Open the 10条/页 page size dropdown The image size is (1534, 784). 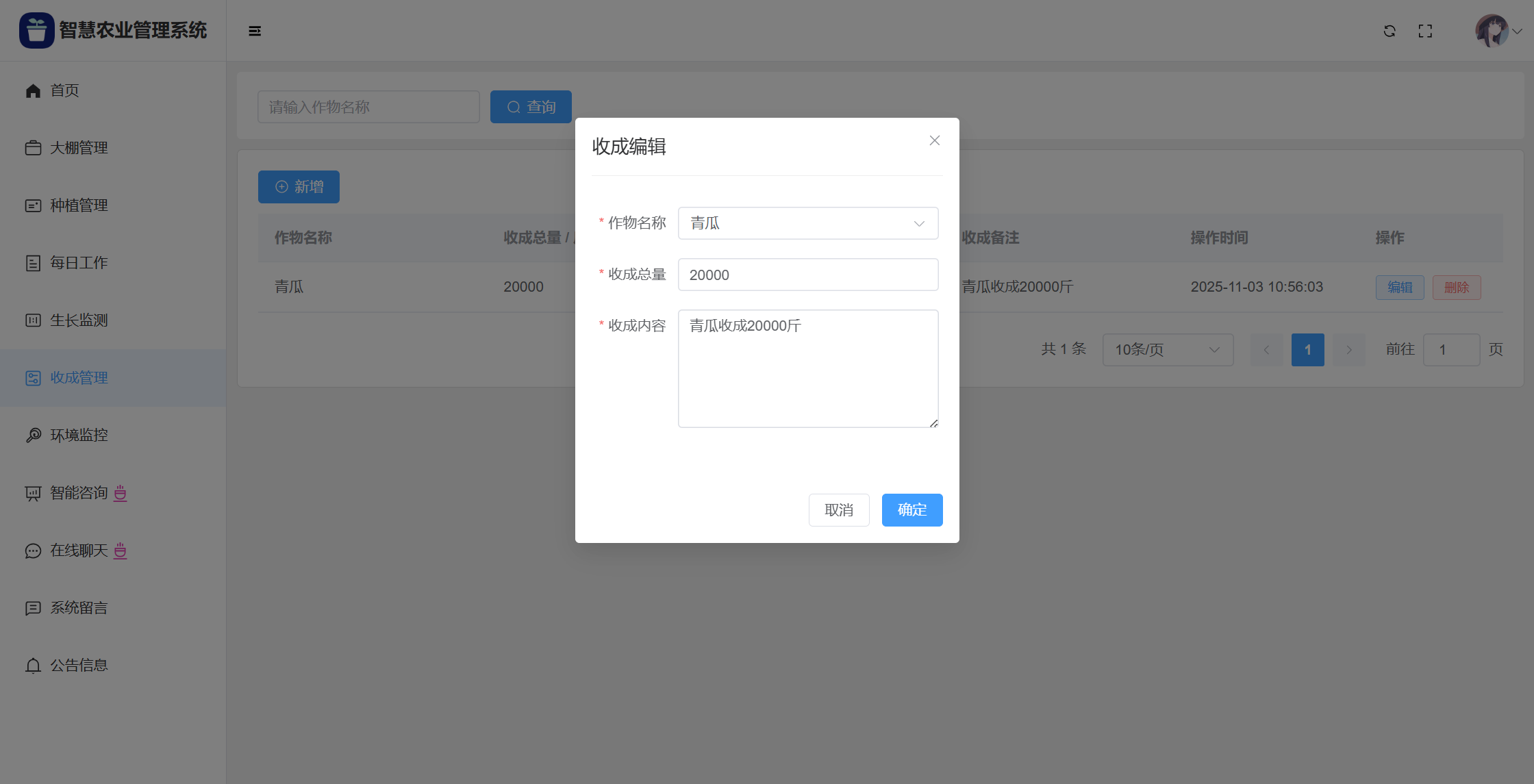click(1167, 350)
